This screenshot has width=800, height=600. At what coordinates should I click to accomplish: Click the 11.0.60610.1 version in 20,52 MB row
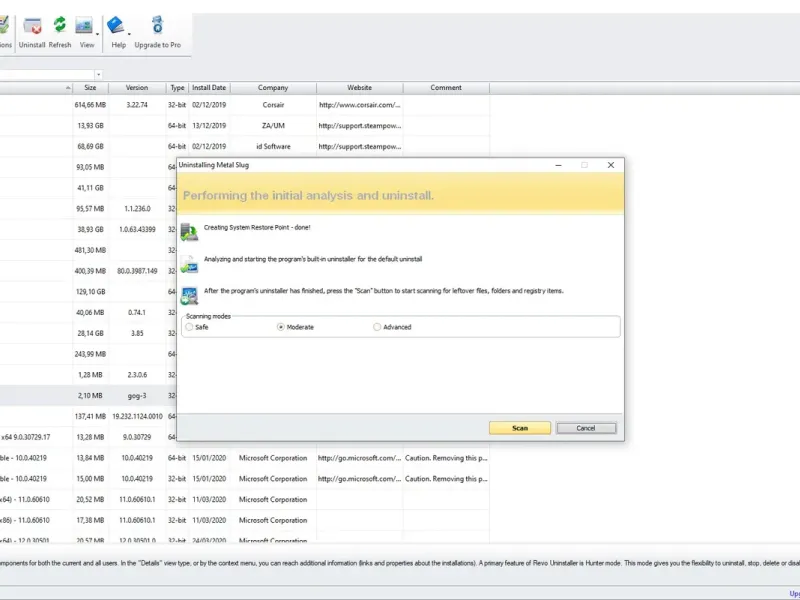[x=137, y=499]
